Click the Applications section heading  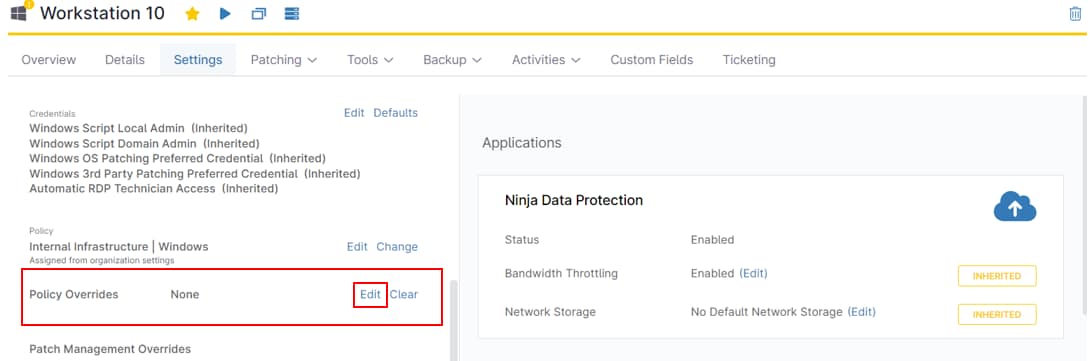click(x=521, y=143)
